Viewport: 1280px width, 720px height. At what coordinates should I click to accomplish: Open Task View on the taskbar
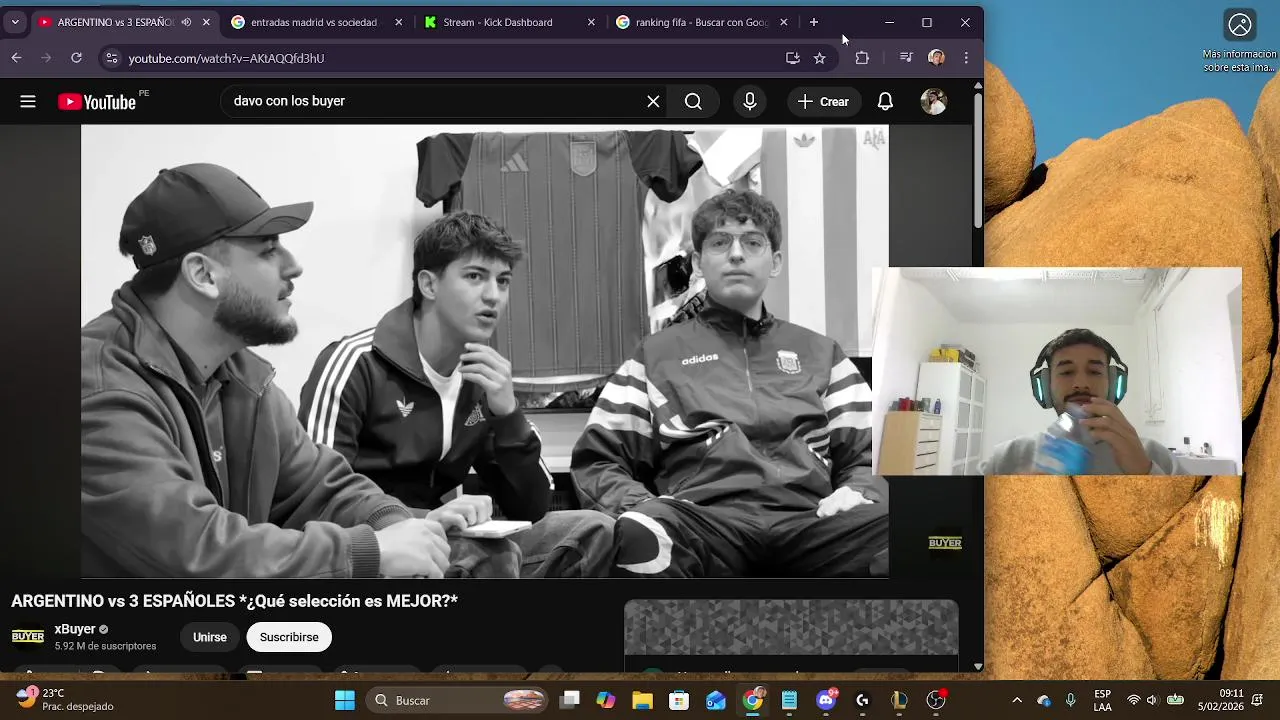(570, 700)
